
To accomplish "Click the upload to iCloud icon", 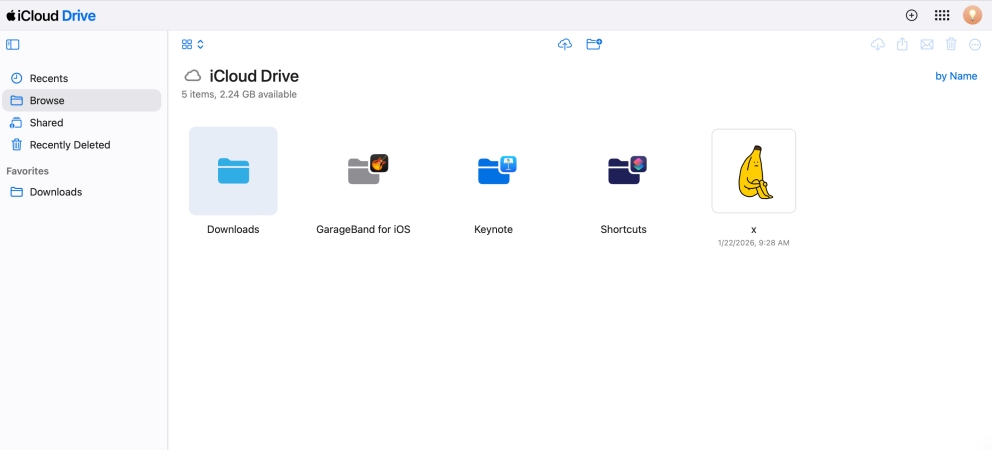I will pyautogui.click(x=565, y=44).
